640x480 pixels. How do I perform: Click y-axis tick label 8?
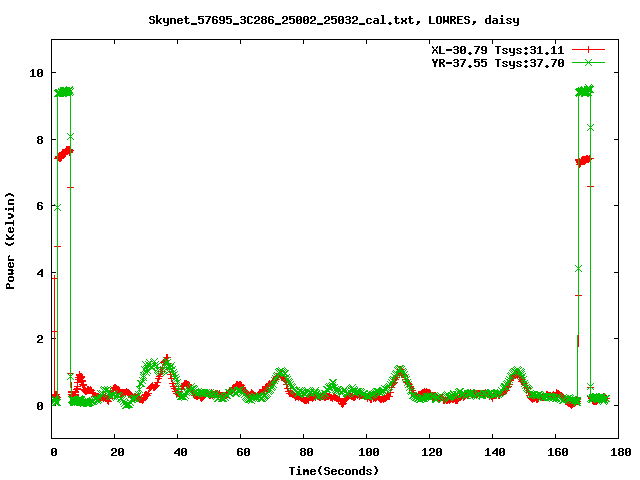coord(40,140)
